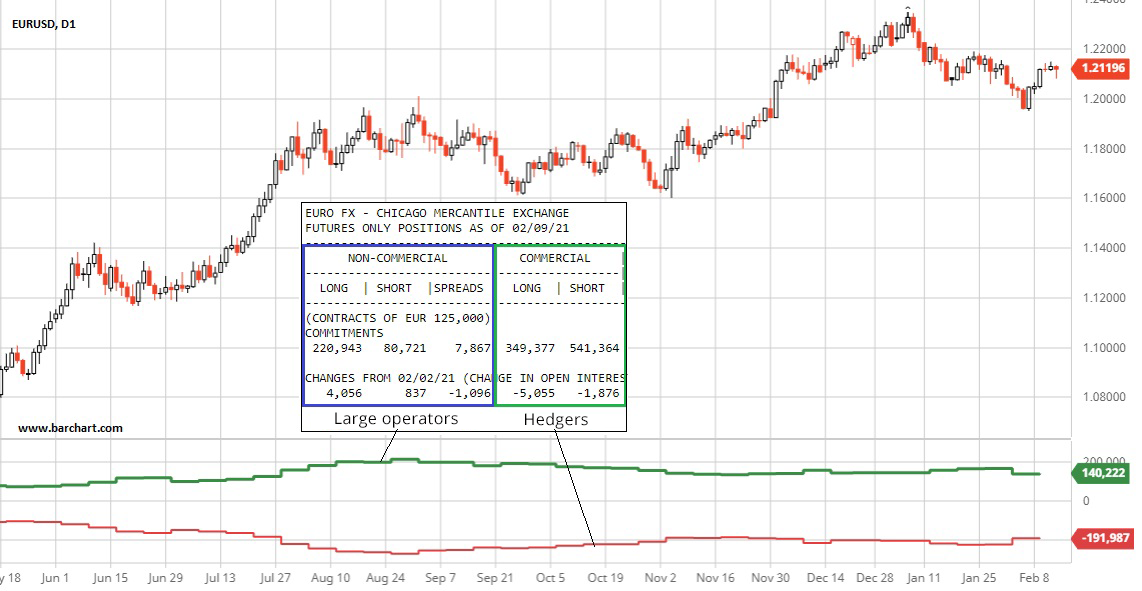This screenshot has height=591, width=1142.
Task: Click non-commercial short value 80,721
Action: click(404, 348)
